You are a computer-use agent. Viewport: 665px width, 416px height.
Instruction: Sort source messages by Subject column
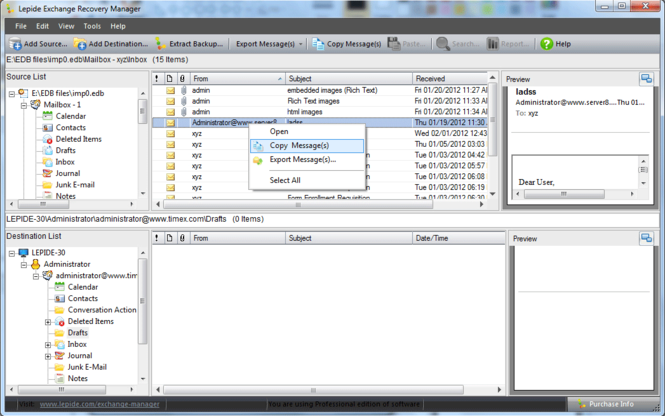pos(349,79)
